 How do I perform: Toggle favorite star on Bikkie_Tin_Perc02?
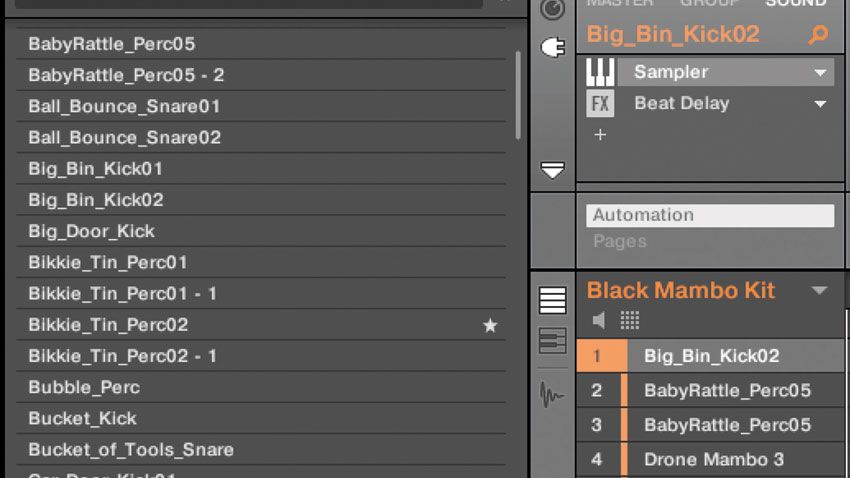tap(490, 325)
